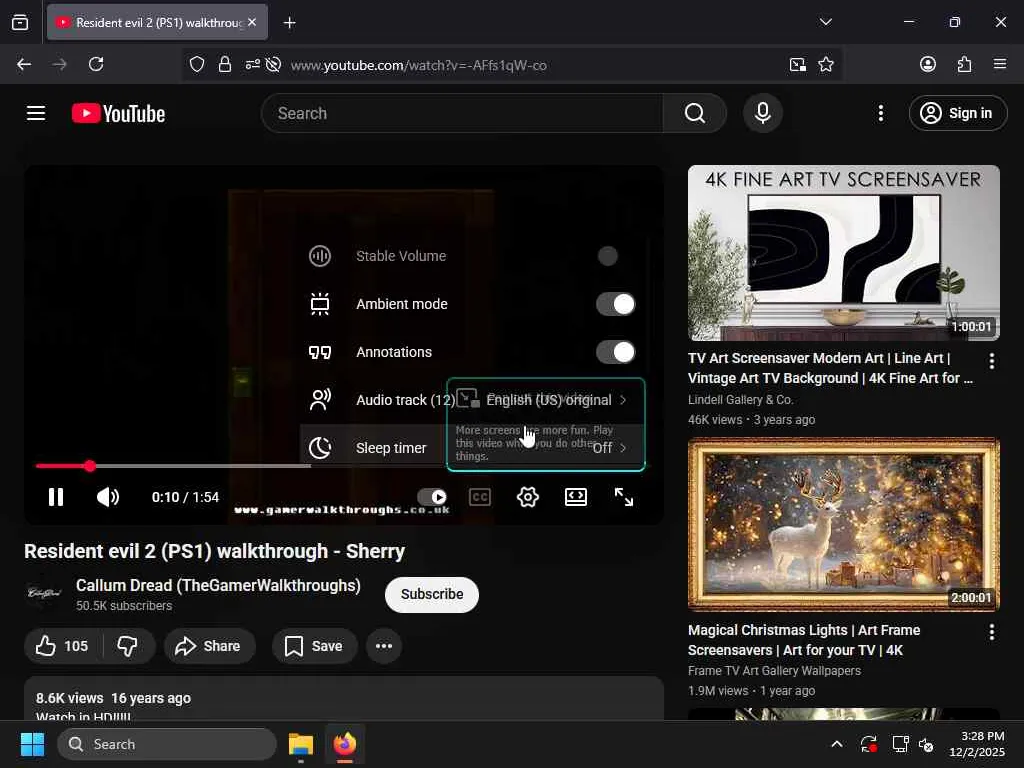Save video to playlist

314,646
